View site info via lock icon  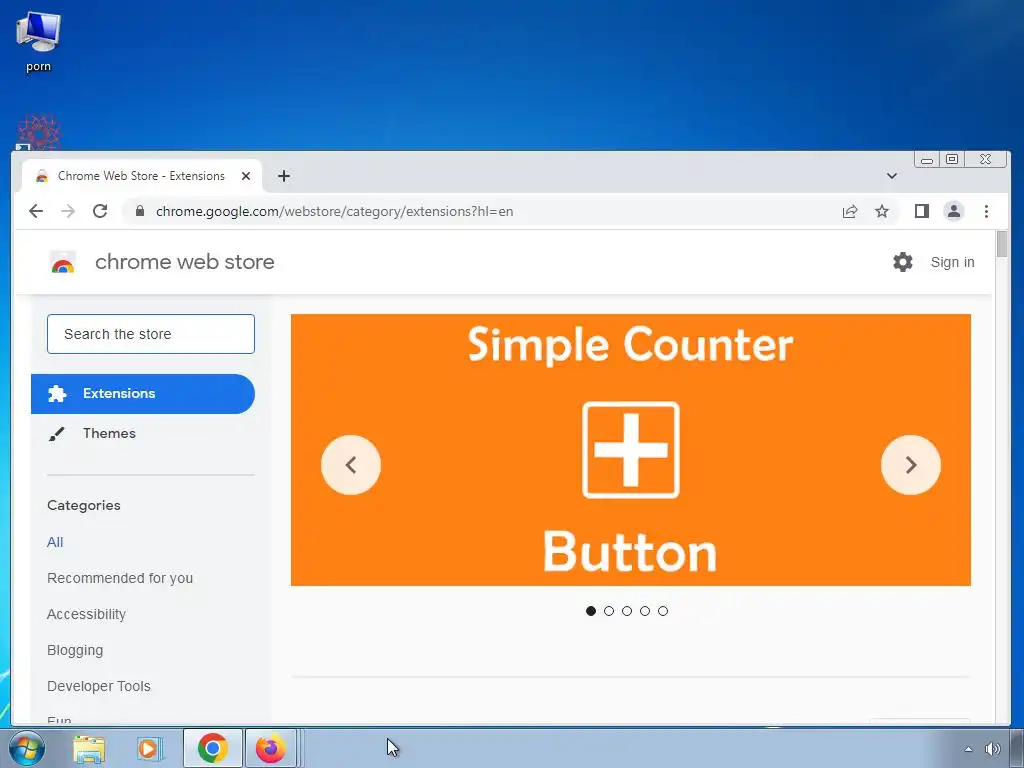(x=139, y=211)
